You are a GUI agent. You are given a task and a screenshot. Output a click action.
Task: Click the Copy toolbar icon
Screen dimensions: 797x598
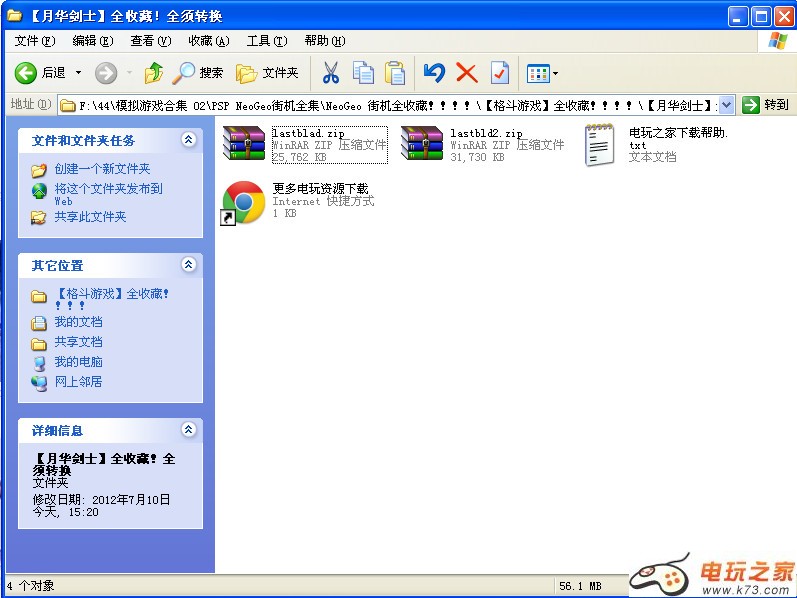coord(363,73)
